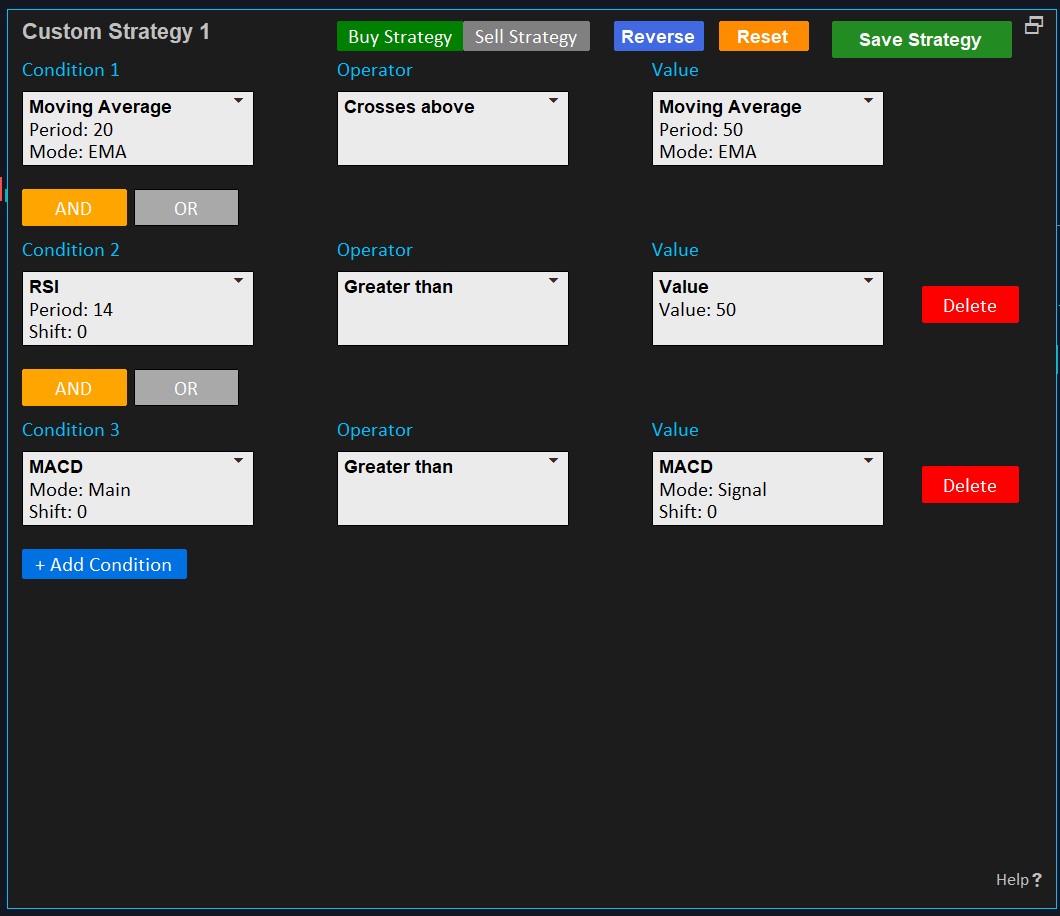This screenshot has height=916, width=1060.
Task: Open the Crosses above operator dropdown
Action: (x=453, y=129)
